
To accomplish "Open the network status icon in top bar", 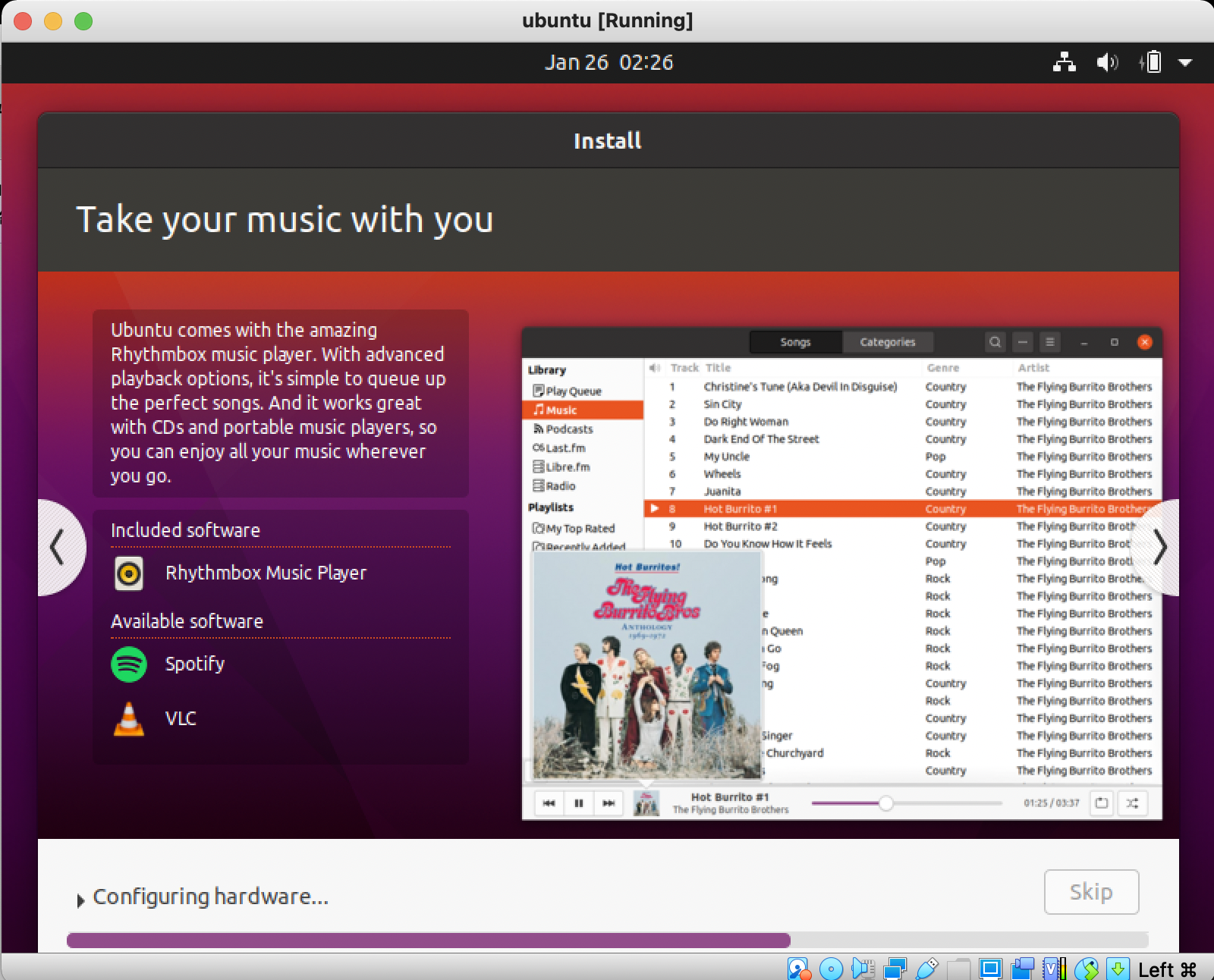I will pyautogui.click(x=1064, y=62).
